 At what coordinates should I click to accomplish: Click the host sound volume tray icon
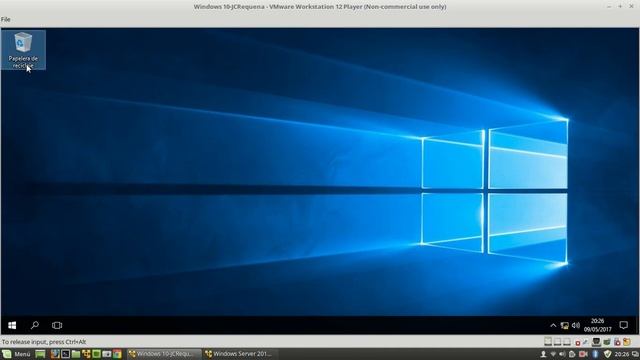point(562,354)
